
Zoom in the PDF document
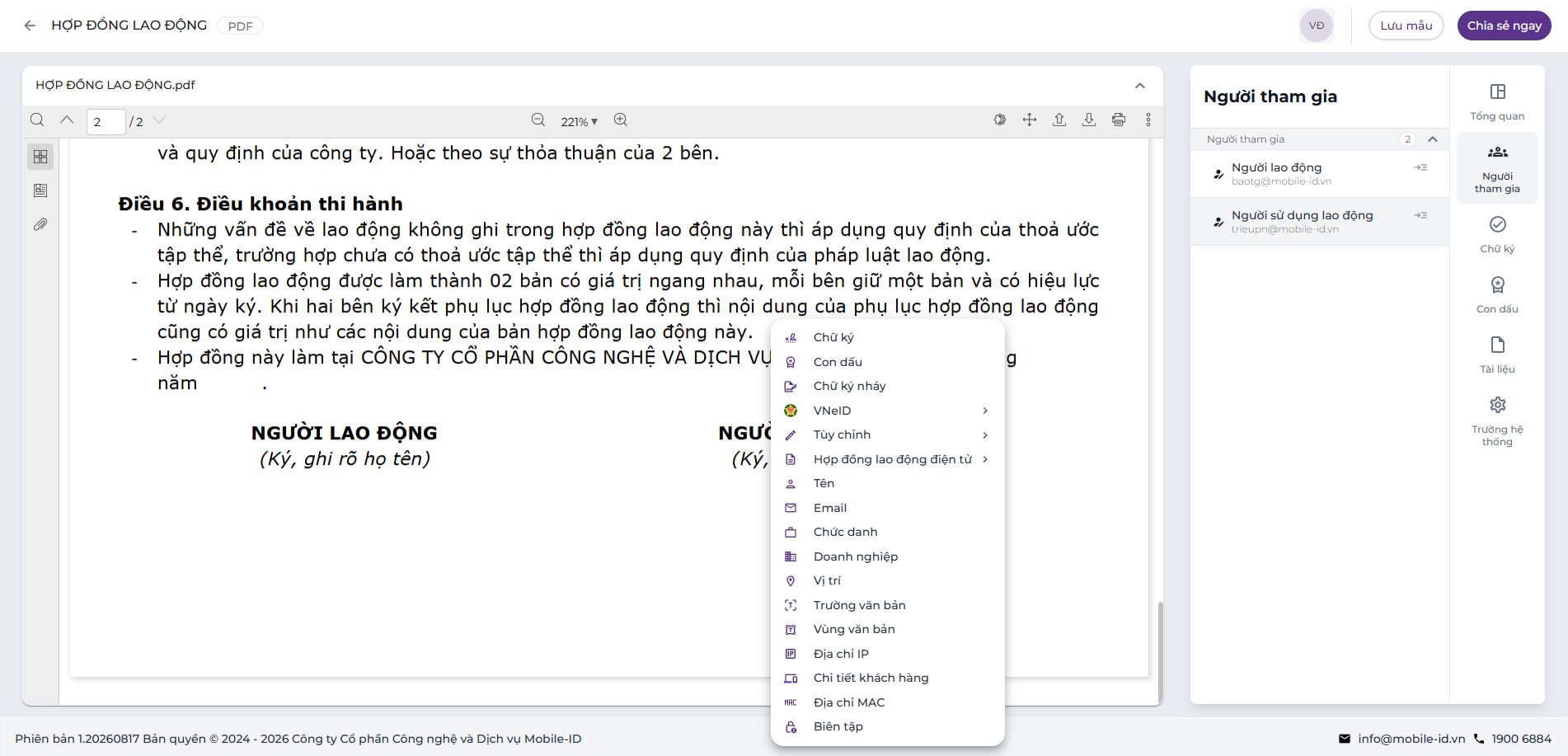621,120
